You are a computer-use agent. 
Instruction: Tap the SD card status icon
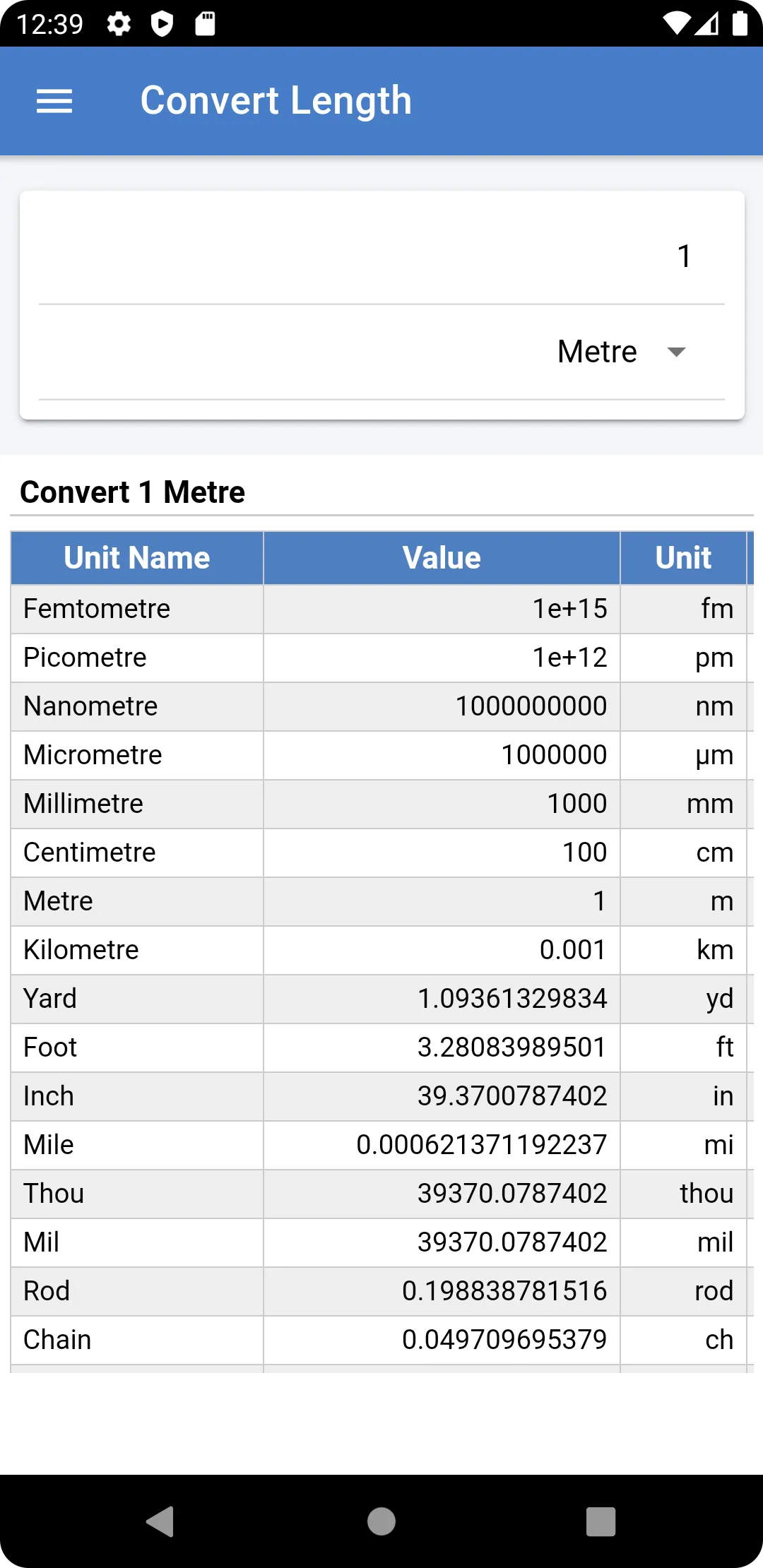click(205, 24)
